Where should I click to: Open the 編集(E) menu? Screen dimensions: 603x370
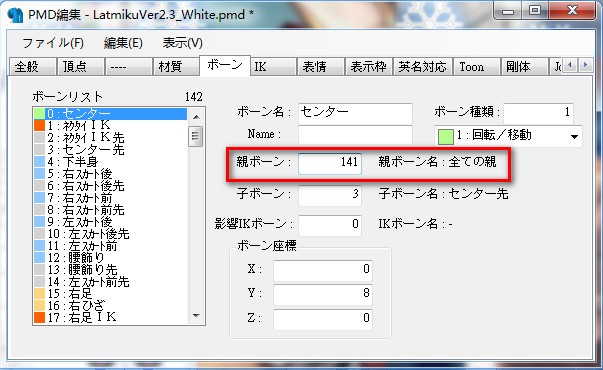point(123,43)
